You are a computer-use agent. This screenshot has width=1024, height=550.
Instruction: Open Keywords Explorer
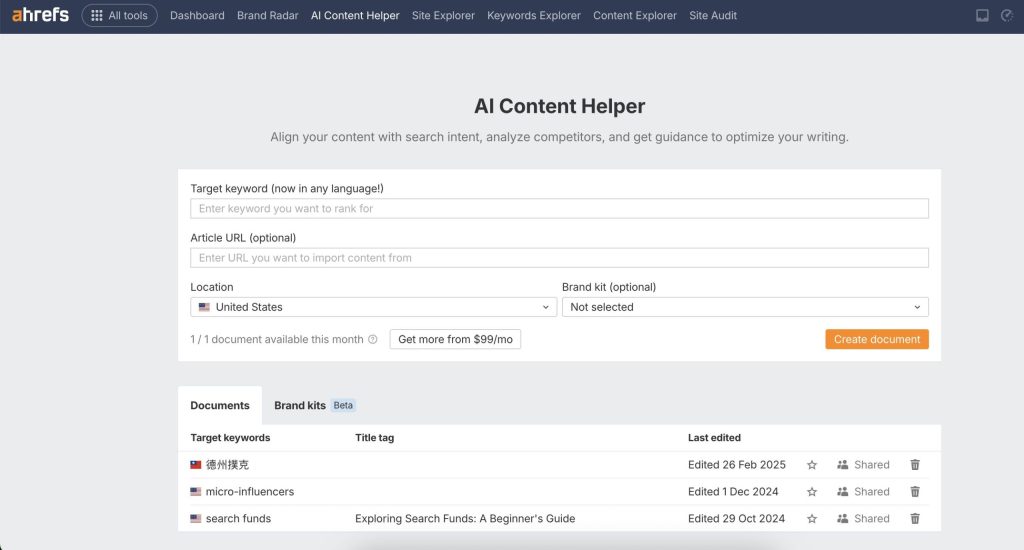coord(534,16)
